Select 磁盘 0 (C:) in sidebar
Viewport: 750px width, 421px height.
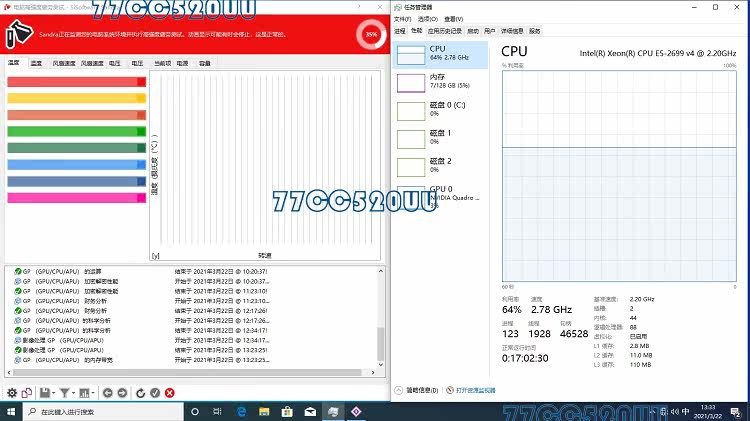pyautogui.click(x=441, y=111)
